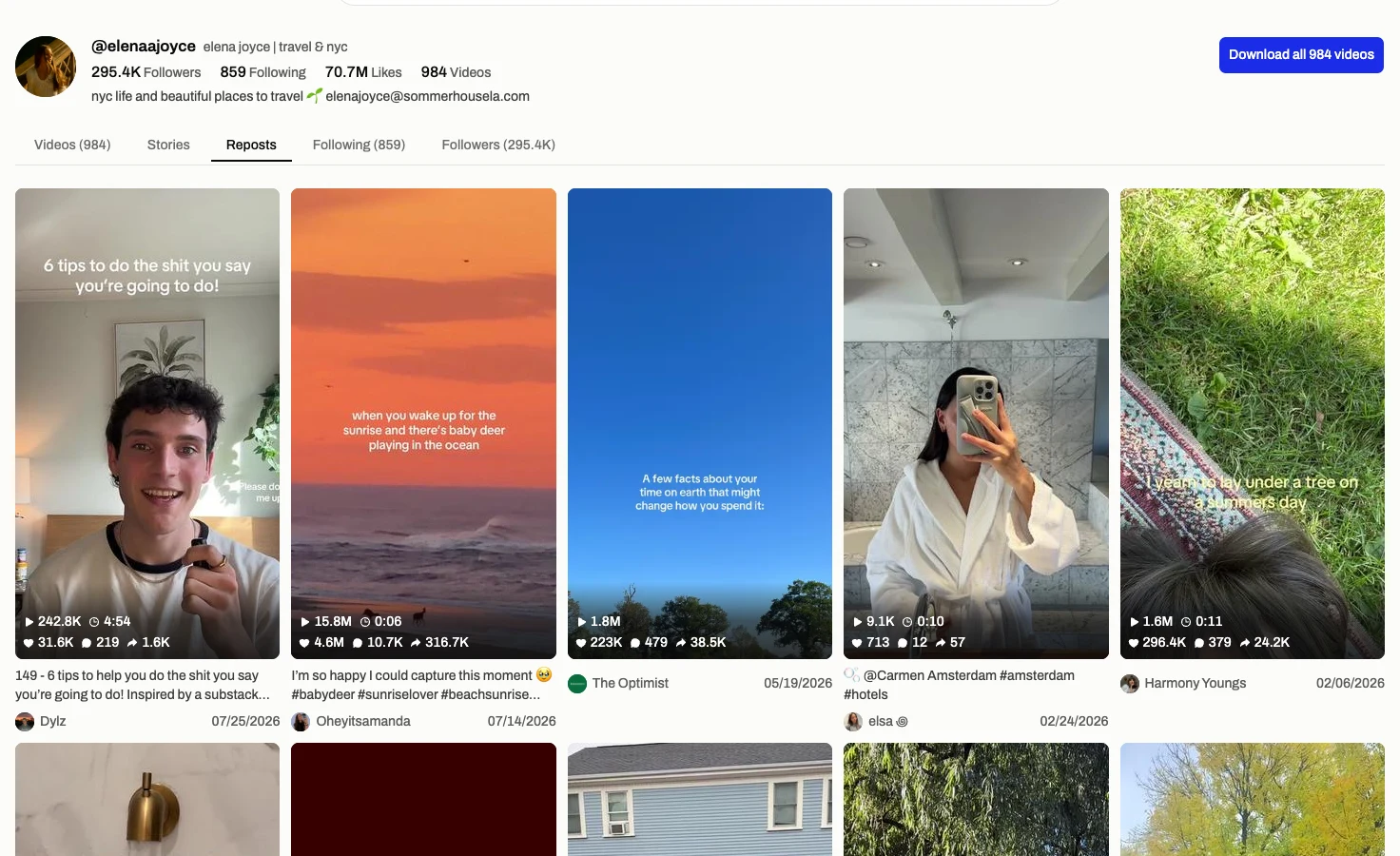The image size is (1400, 856).
Task: Click the comment icon beside 12
Action: coord(903,643)
